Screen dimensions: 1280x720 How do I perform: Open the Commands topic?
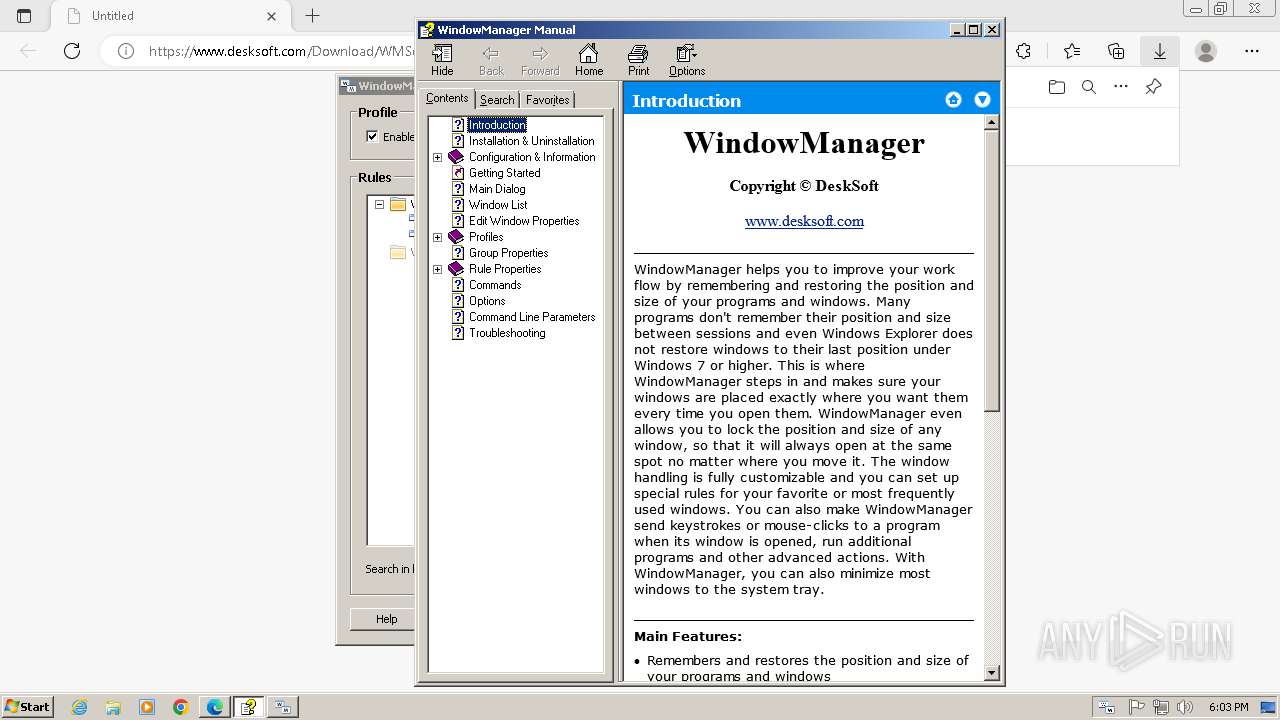tap(495, 285)
